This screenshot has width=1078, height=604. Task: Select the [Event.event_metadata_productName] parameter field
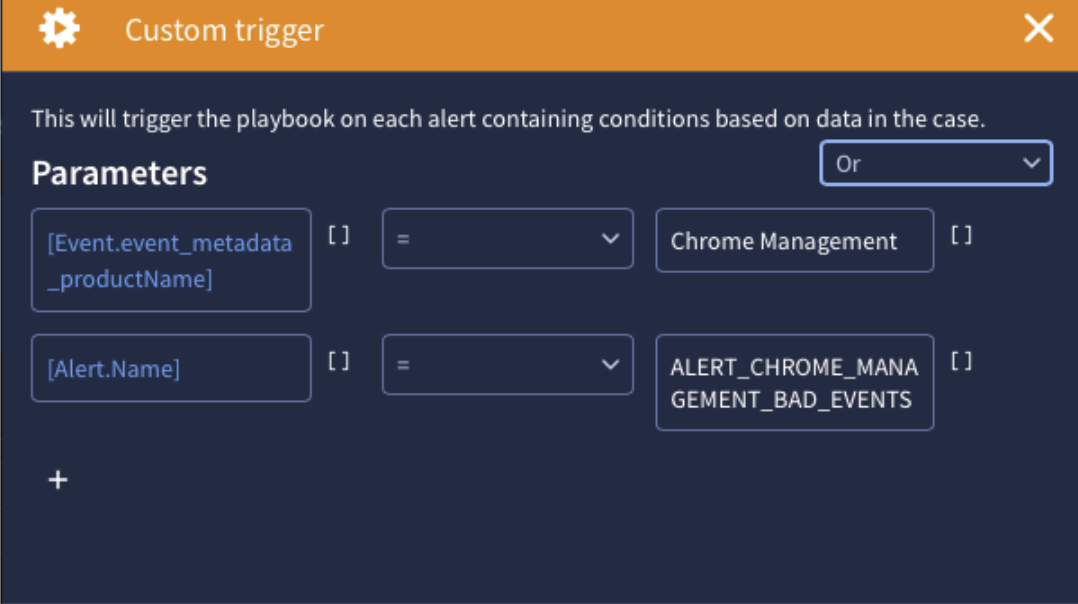tap(170, 260)
